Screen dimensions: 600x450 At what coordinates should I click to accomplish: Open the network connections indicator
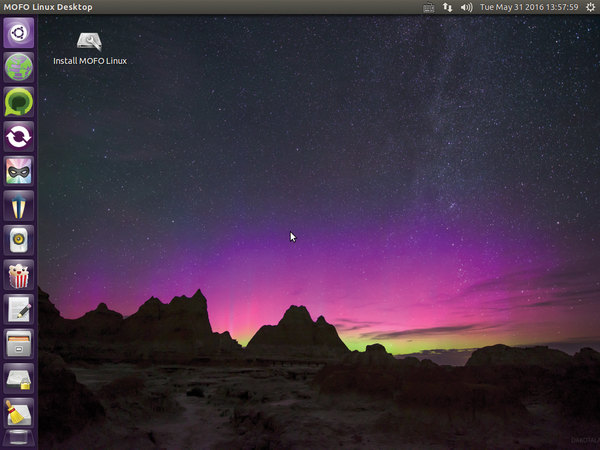tap(447, 7)
